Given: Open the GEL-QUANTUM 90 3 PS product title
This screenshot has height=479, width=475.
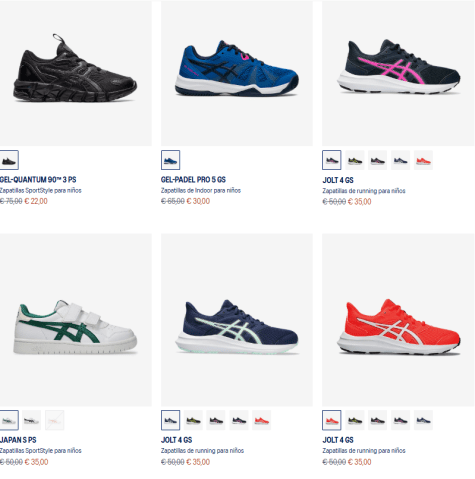Looking at the screenshot, I should pos(38,180).
